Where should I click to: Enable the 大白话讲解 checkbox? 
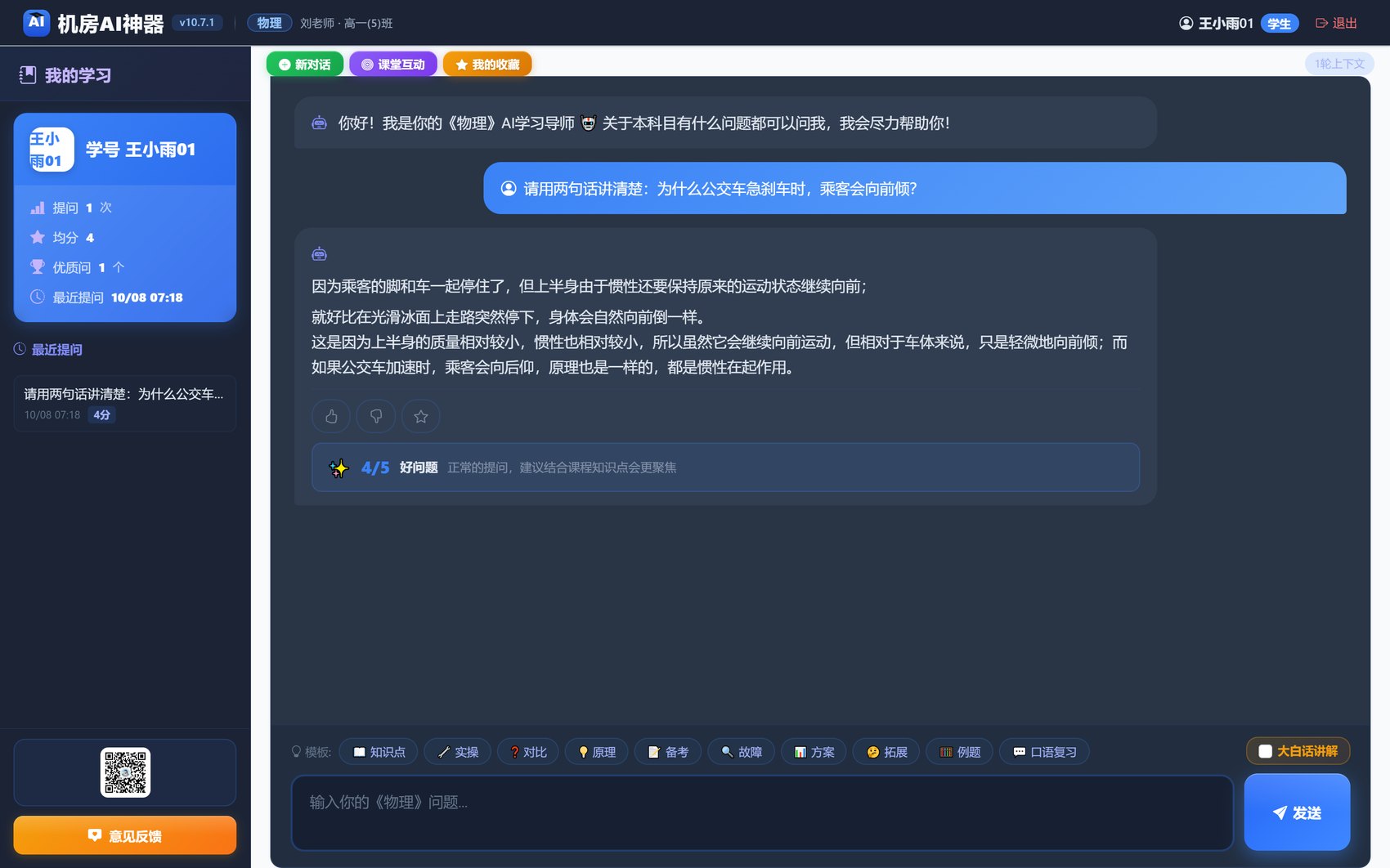click(x=1265, y=751)
